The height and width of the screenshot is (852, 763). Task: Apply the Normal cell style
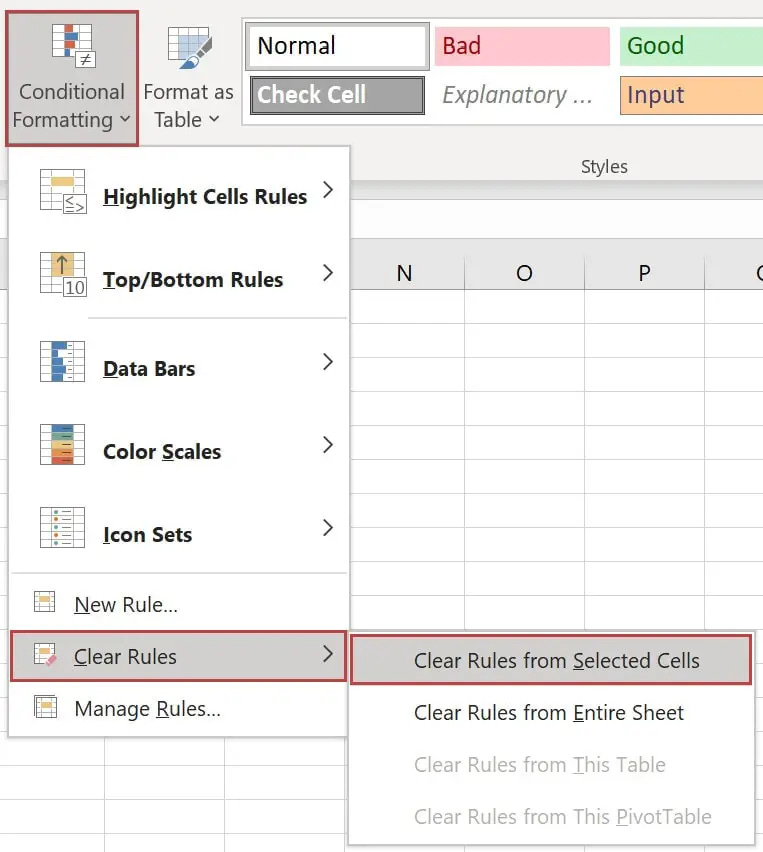(x=336, y=45)
